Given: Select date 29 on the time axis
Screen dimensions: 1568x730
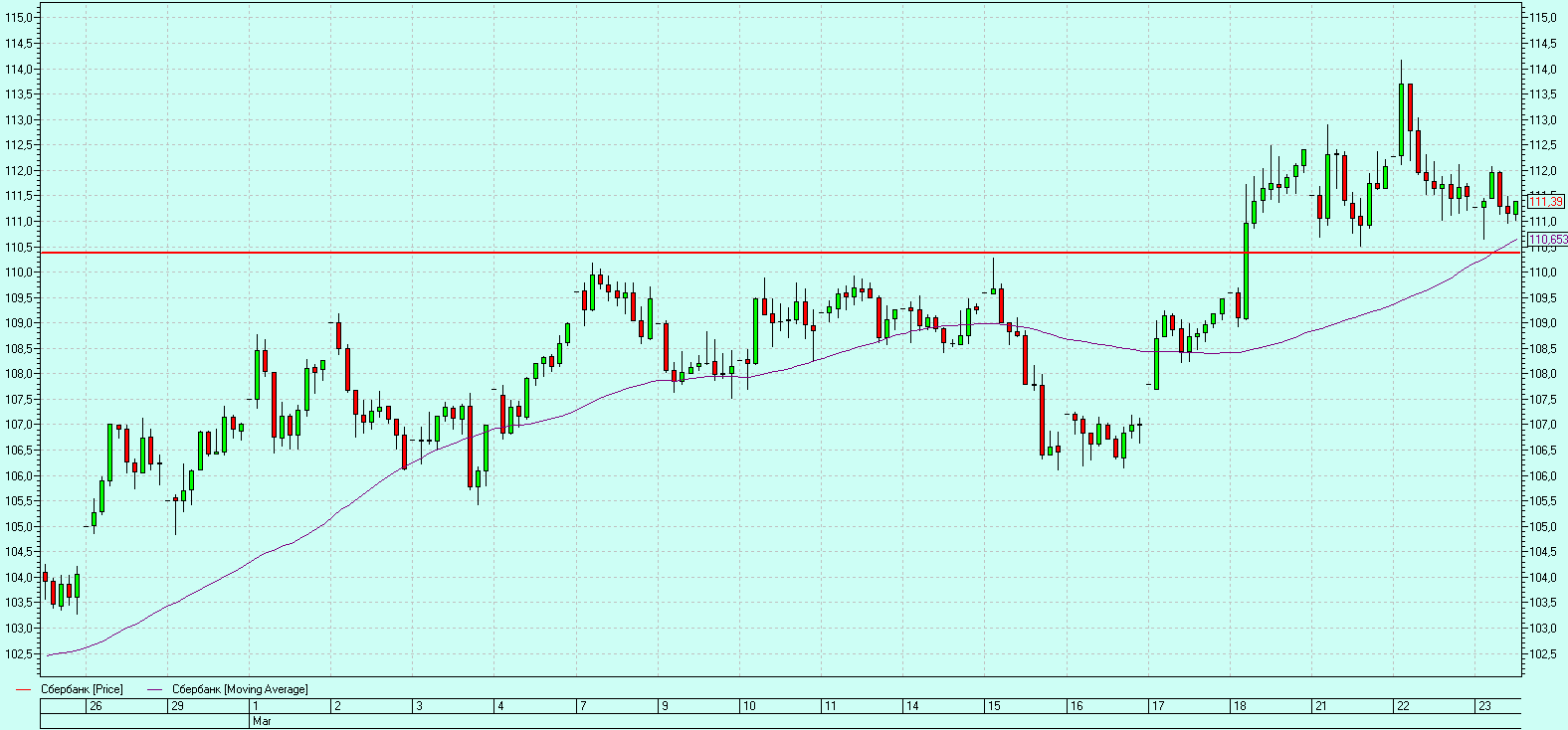Looking at the screenshot, I should pyautogui.click(x=177, y=706).
